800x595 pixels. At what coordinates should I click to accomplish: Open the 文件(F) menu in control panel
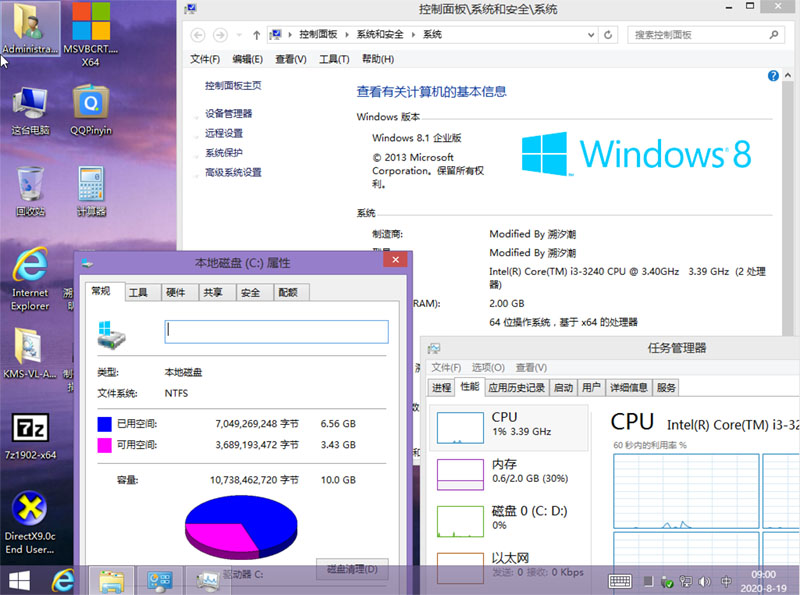205,59
